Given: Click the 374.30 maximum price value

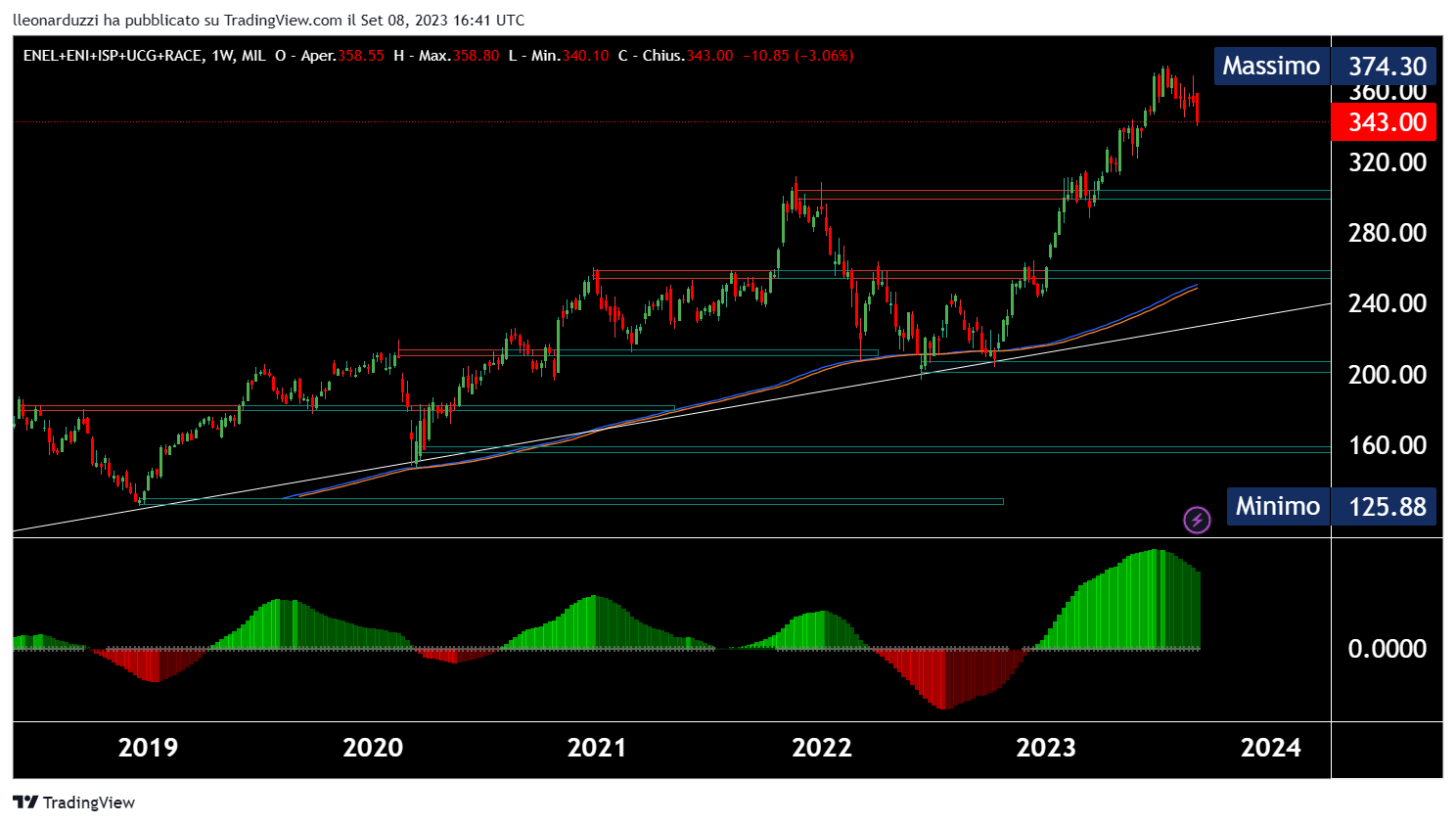Looking at the screenshot, I should (x=1387, y=67).
